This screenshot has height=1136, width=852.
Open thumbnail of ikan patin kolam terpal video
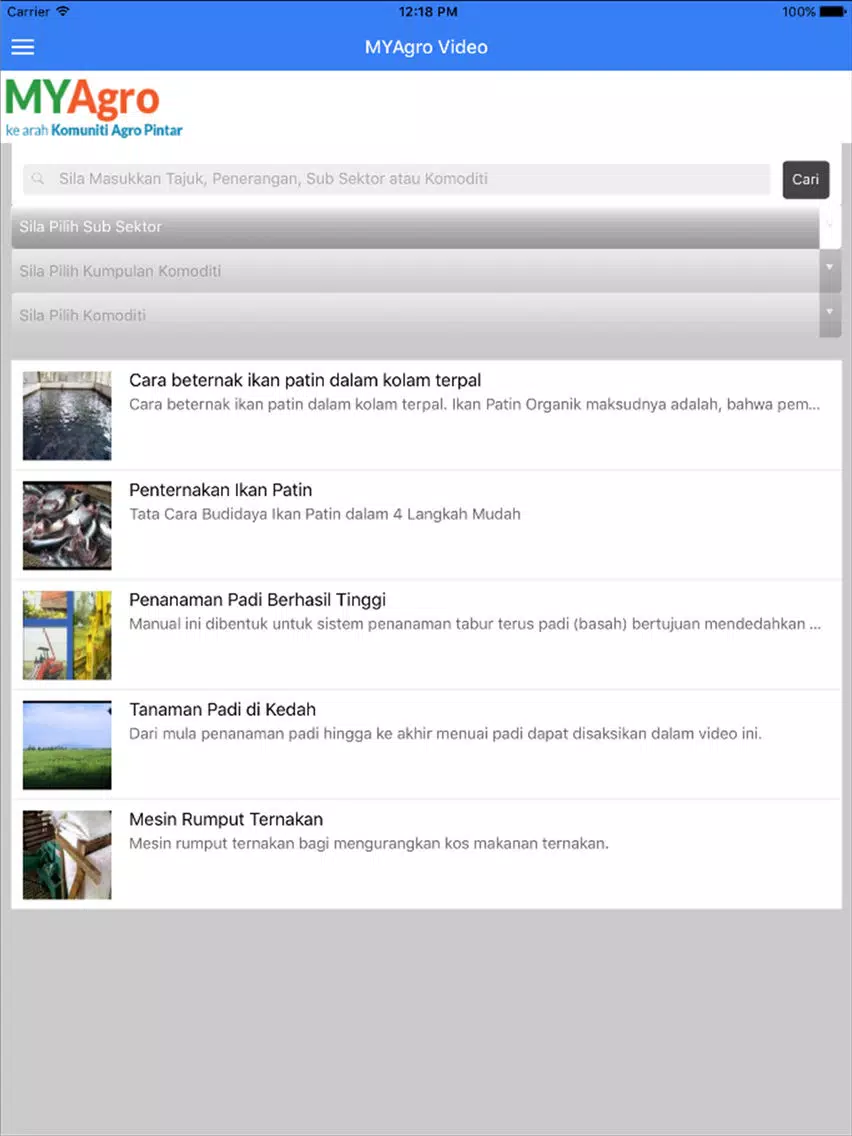coord(67,416)
